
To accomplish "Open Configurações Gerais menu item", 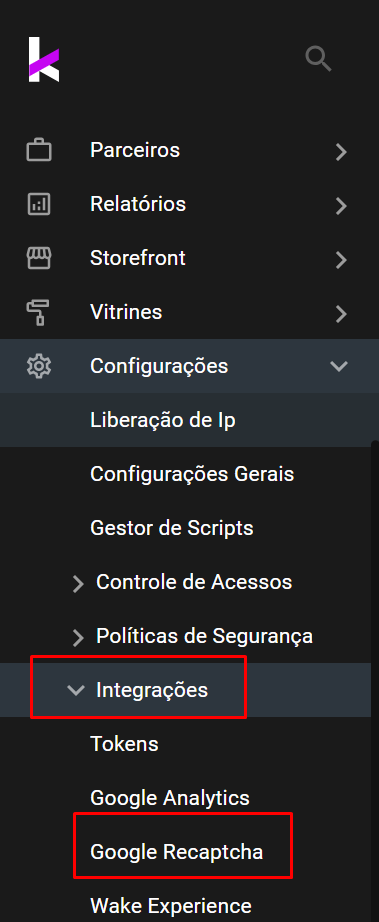I will tap(192, 474).
